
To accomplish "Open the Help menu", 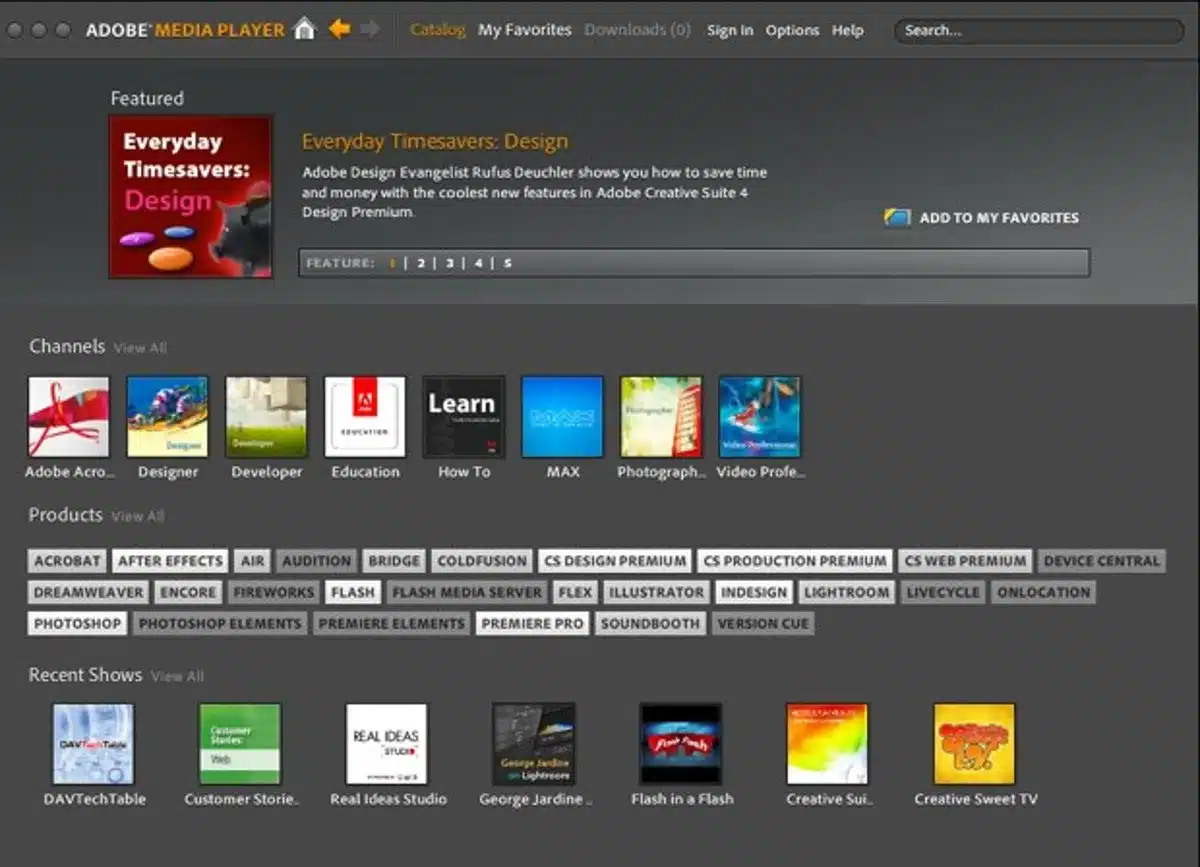I will 847,30.
